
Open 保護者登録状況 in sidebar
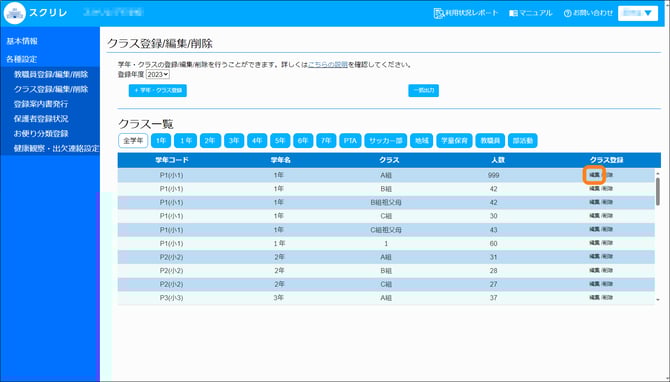coord(41,119)
